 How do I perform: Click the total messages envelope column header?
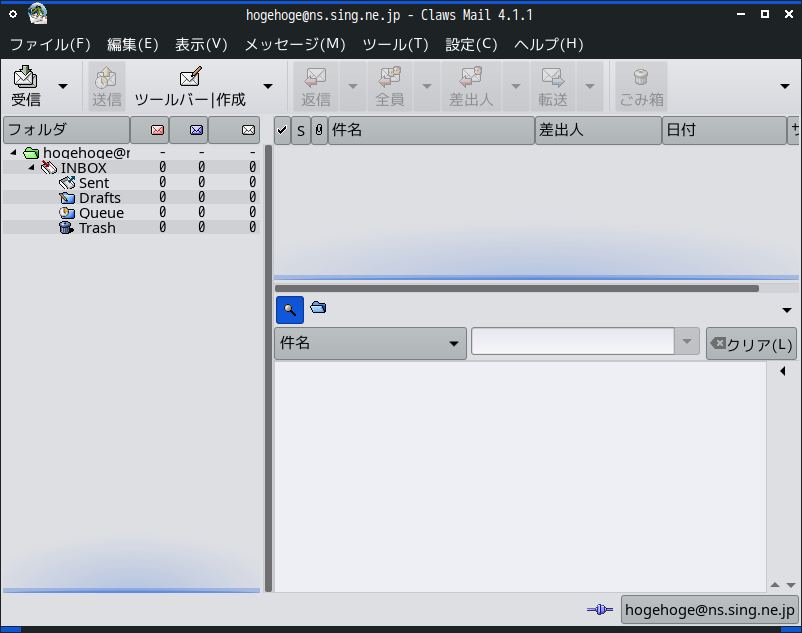click(234, 130)
